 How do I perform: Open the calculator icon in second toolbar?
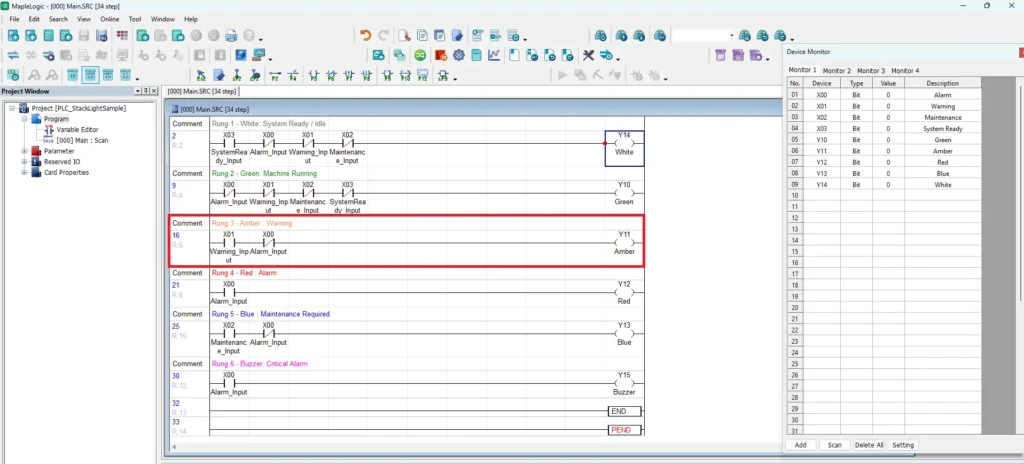pyautogui.click(x=476, y=56)
